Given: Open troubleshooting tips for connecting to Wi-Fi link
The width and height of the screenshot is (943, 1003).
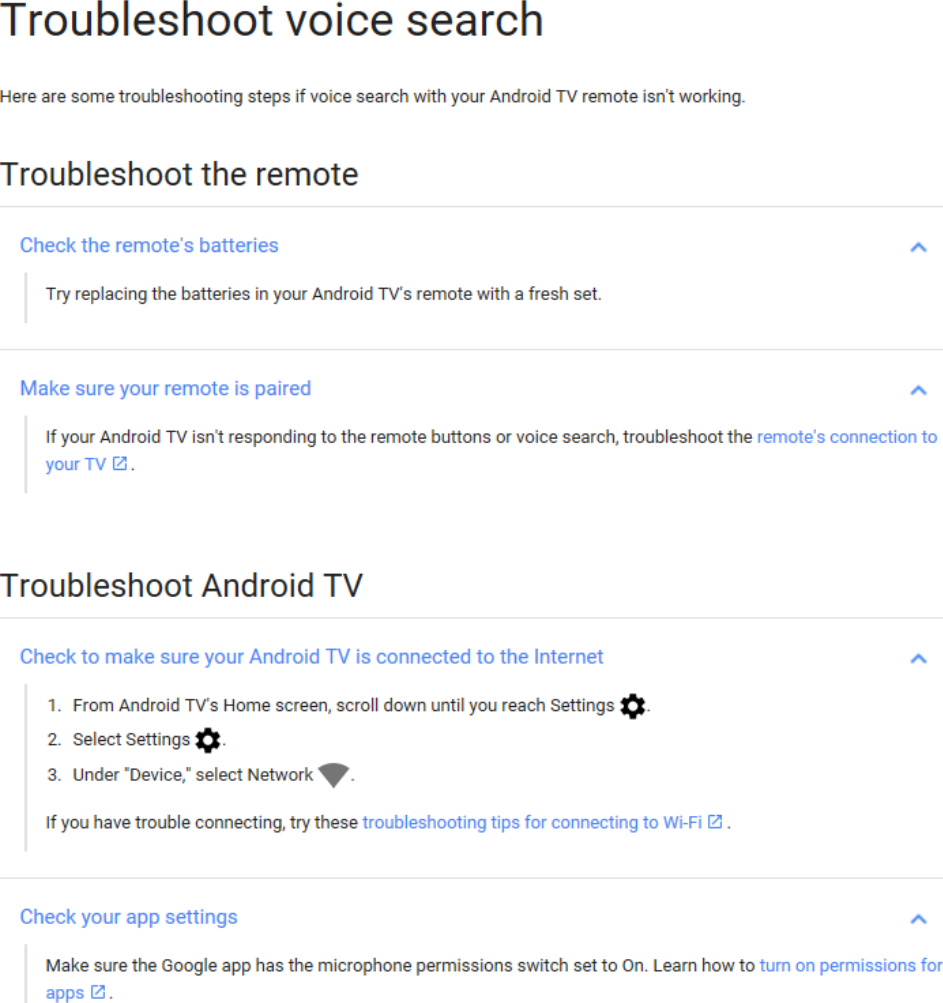Looking at the screenshot, I should [x=532, y=823].
